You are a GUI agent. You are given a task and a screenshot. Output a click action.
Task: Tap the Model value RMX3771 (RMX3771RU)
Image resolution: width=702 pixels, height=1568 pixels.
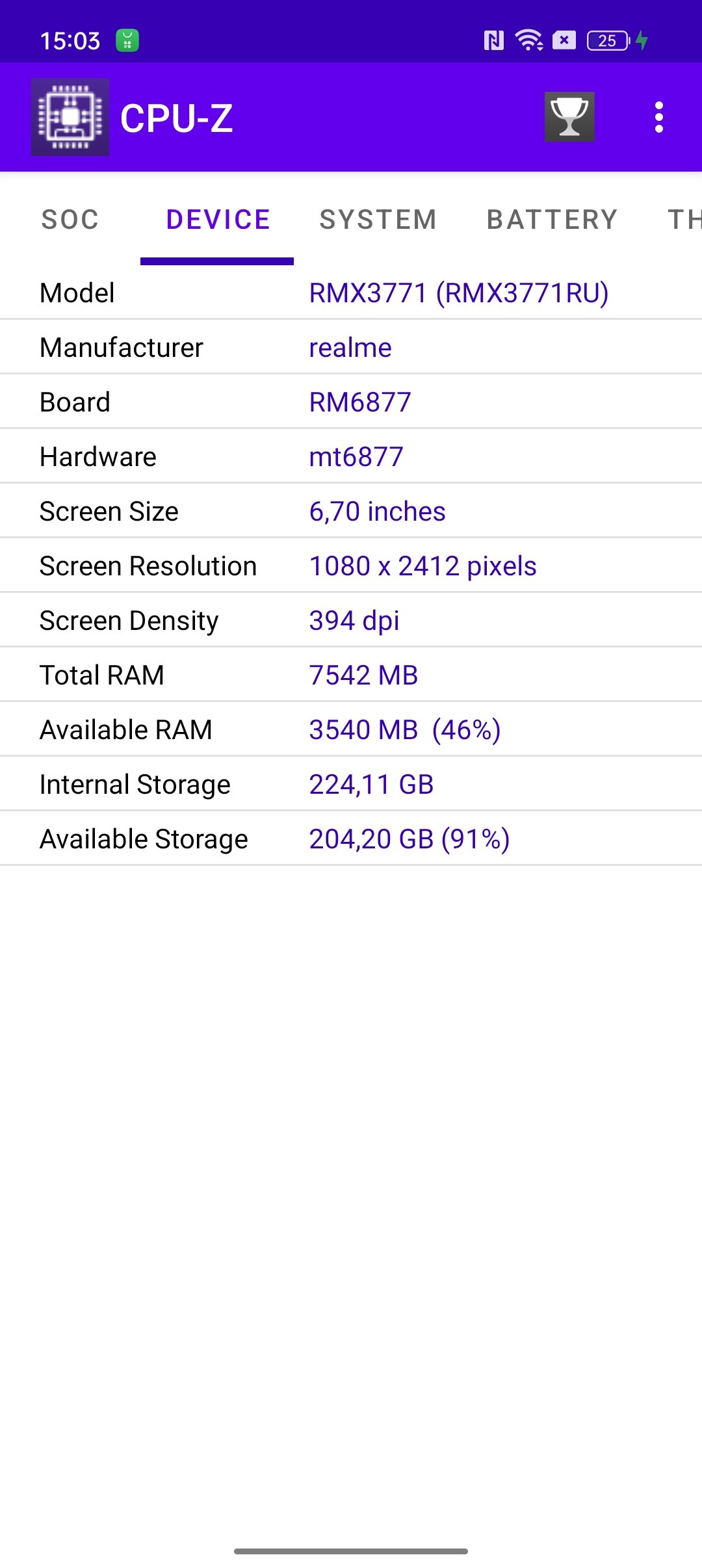click(x=459, y=293)
